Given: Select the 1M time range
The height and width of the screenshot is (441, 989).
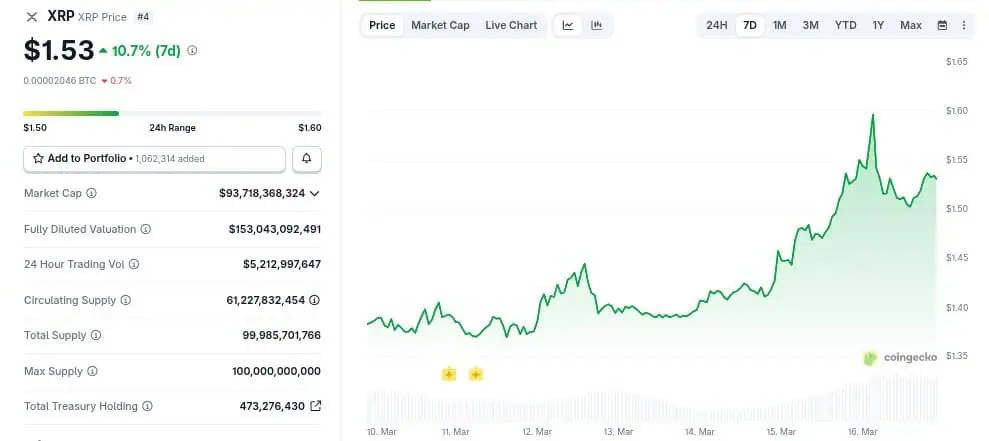Looking at the screenshot, I should [x=780, y=25].
